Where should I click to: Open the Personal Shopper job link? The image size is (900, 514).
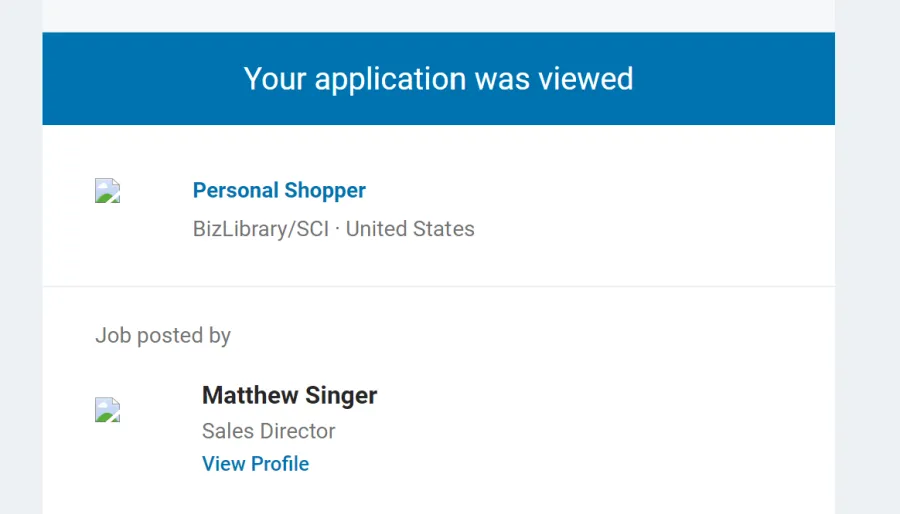(279, 190)
